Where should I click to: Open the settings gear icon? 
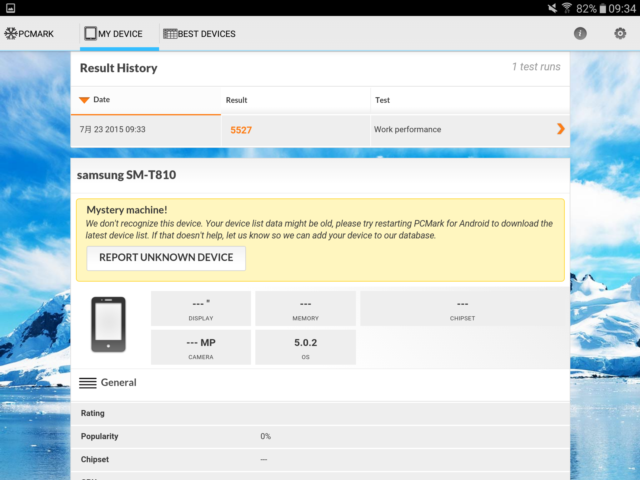[x=620, y=33]
